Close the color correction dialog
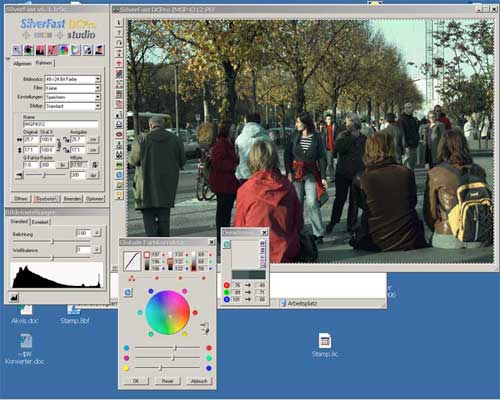The image size is (500, 400). pyautogui.click(x=212, y=242)
